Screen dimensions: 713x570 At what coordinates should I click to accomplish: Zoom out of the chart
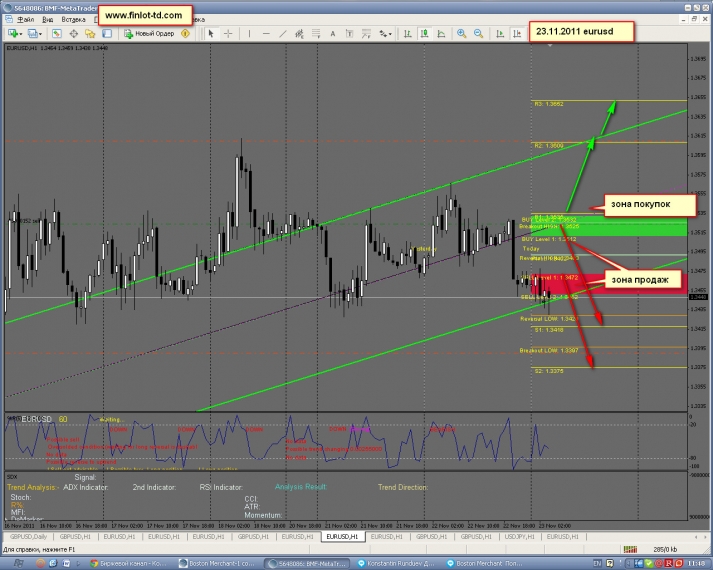tap(478, 33)
